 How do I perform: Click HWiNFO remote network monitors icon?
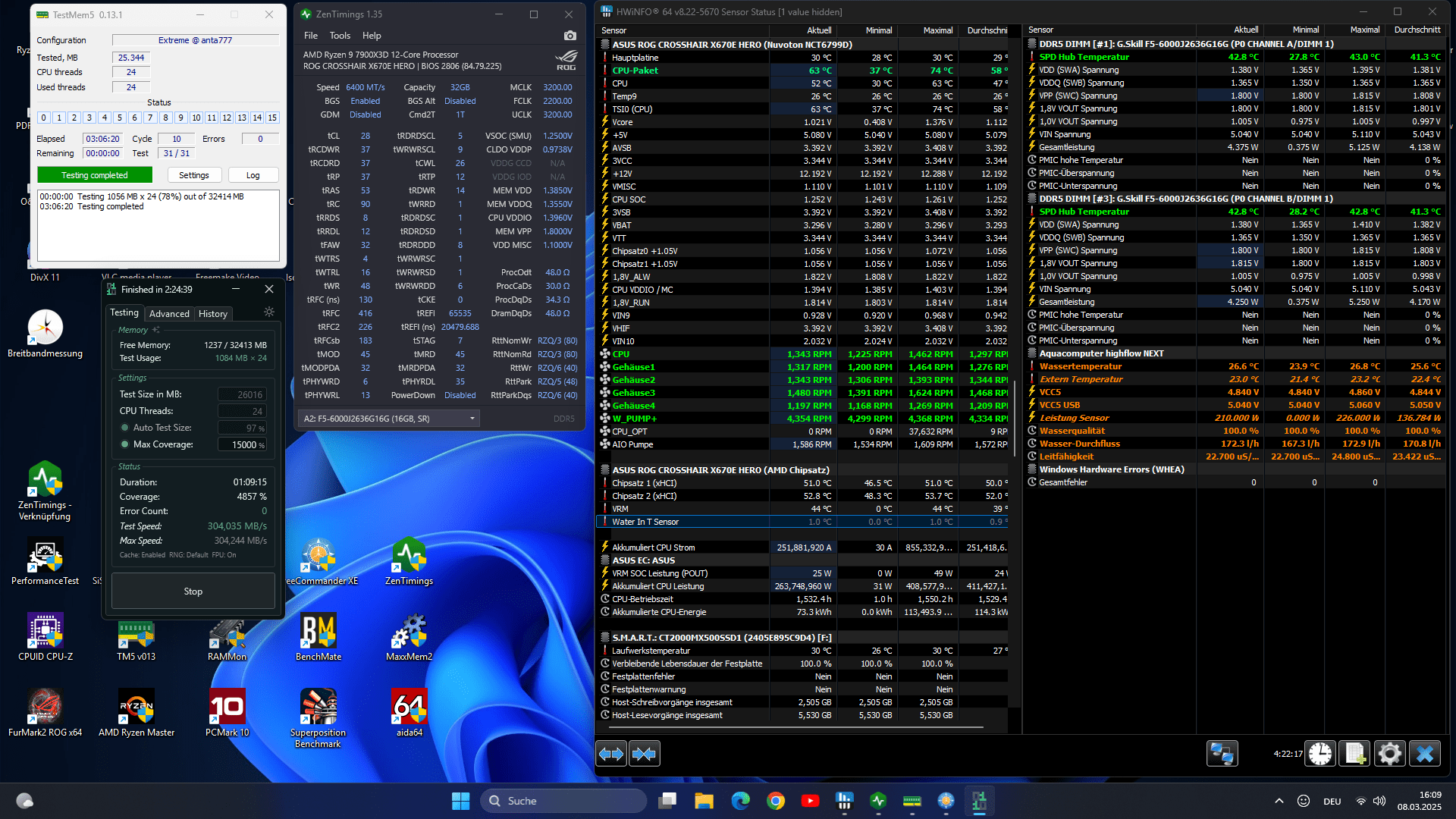point(1222,754)
